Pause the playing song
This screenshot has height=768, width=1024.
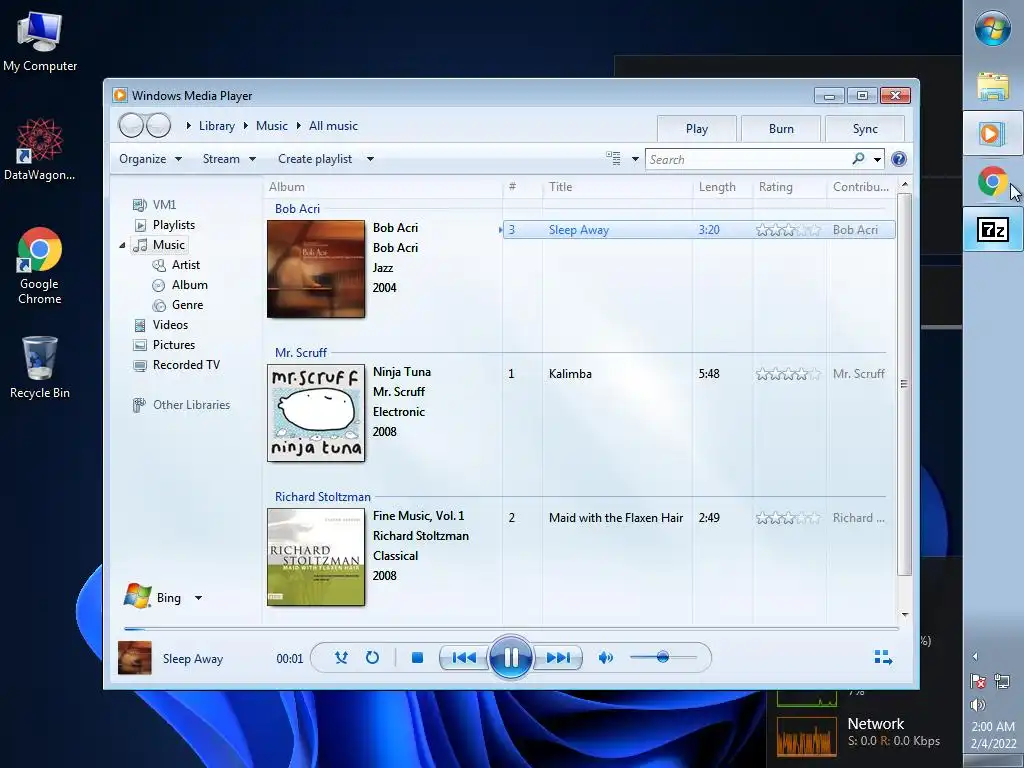pyautogui.click(x=511, y=658)
